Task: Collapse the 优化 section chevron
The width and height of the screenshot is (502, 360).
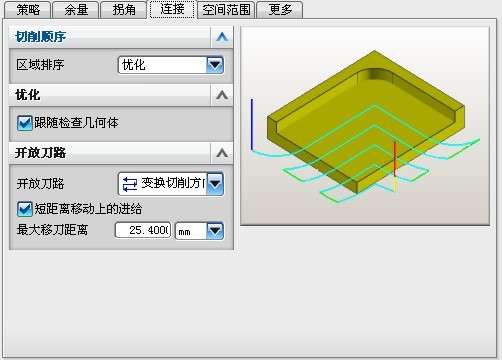Action: point(222,95)
